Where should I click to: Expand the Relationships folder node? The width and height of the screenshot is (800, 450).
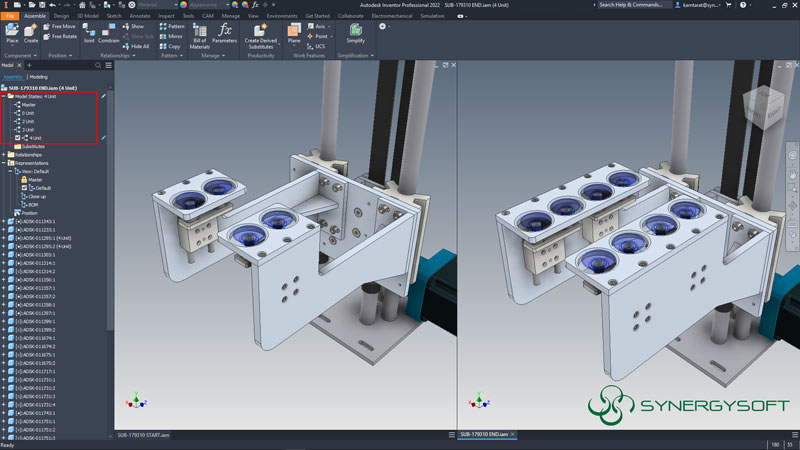tap(4, 155)
